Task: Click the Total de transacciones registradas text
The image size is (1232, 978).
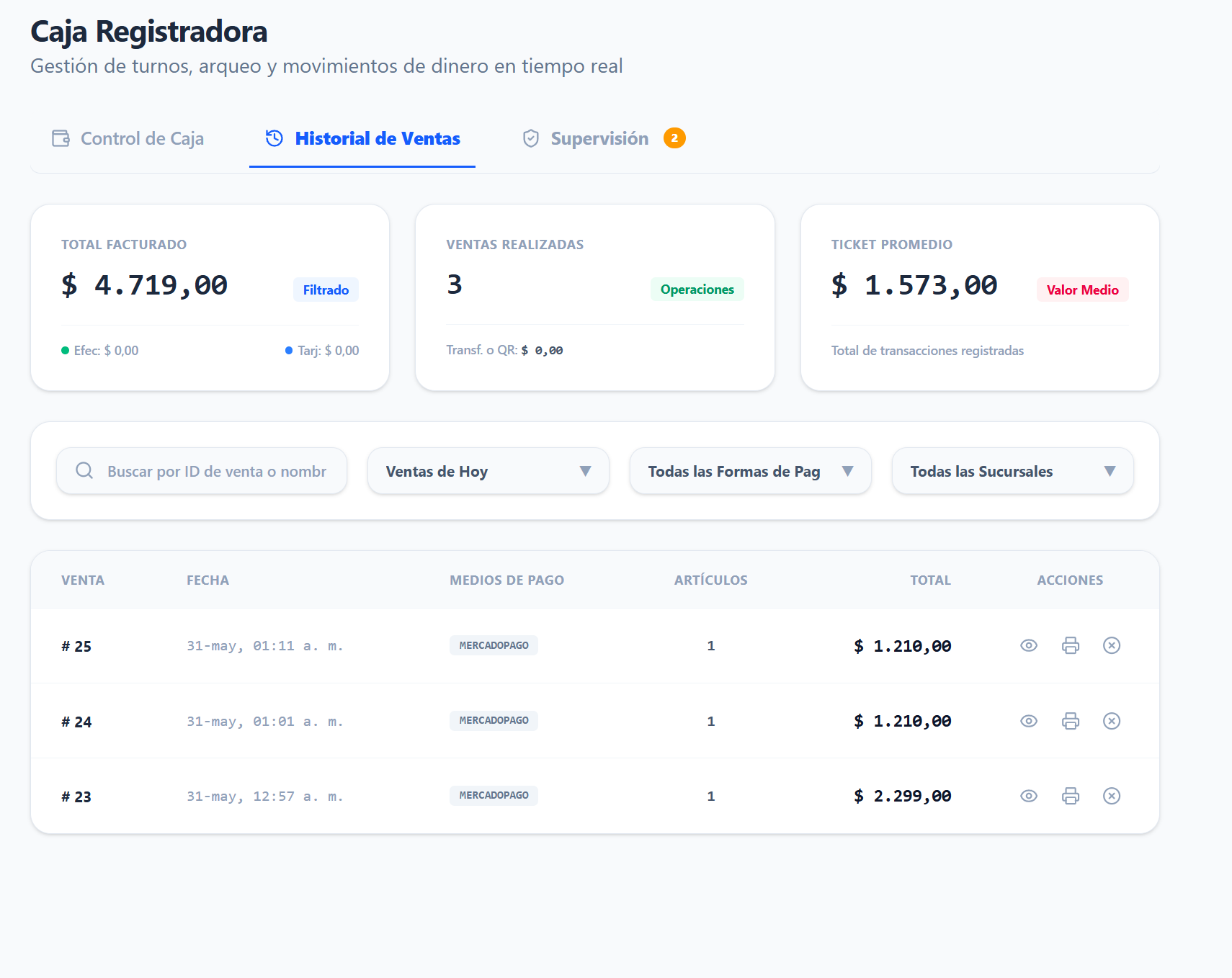Action: point(927,351)
